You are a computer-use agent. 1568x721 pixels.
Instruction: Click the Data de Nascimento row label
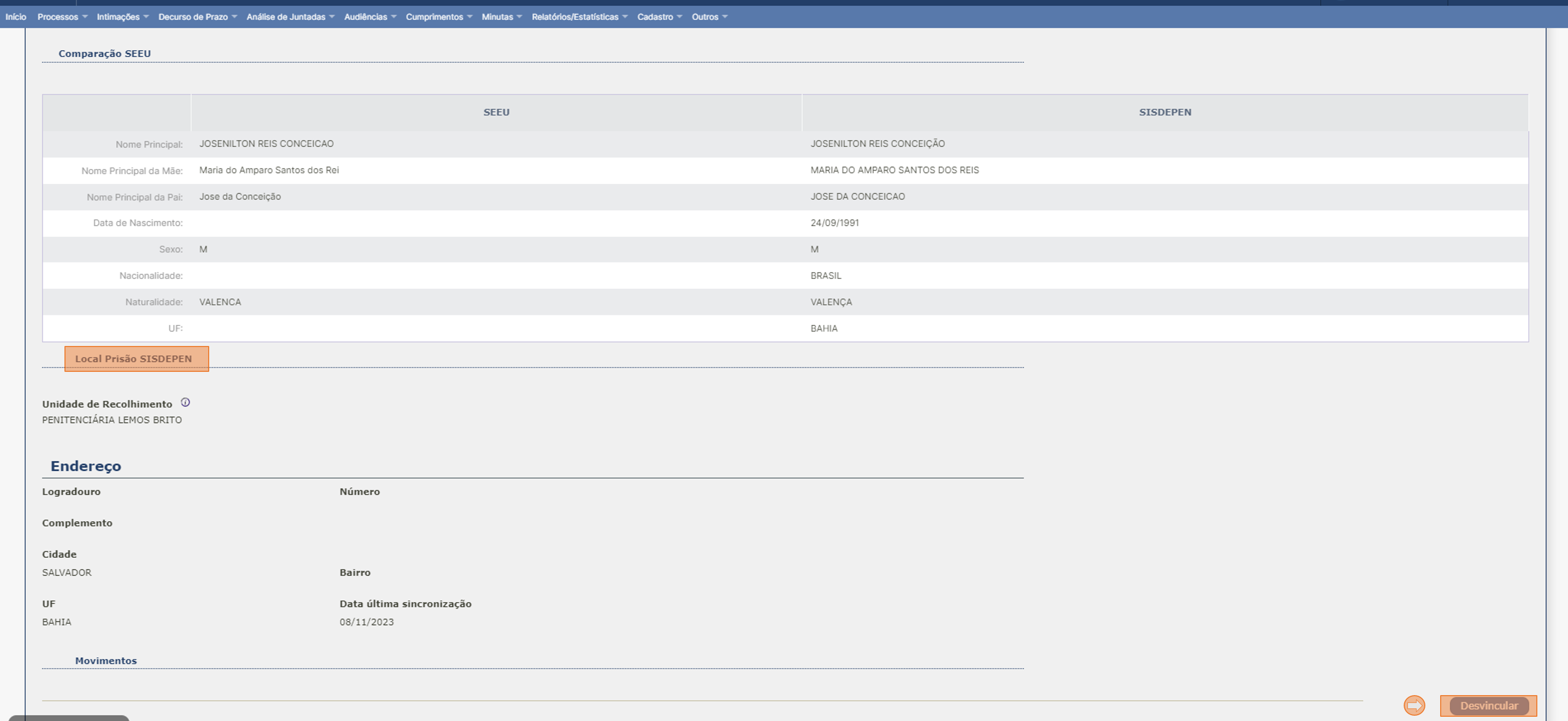(137, 223)
